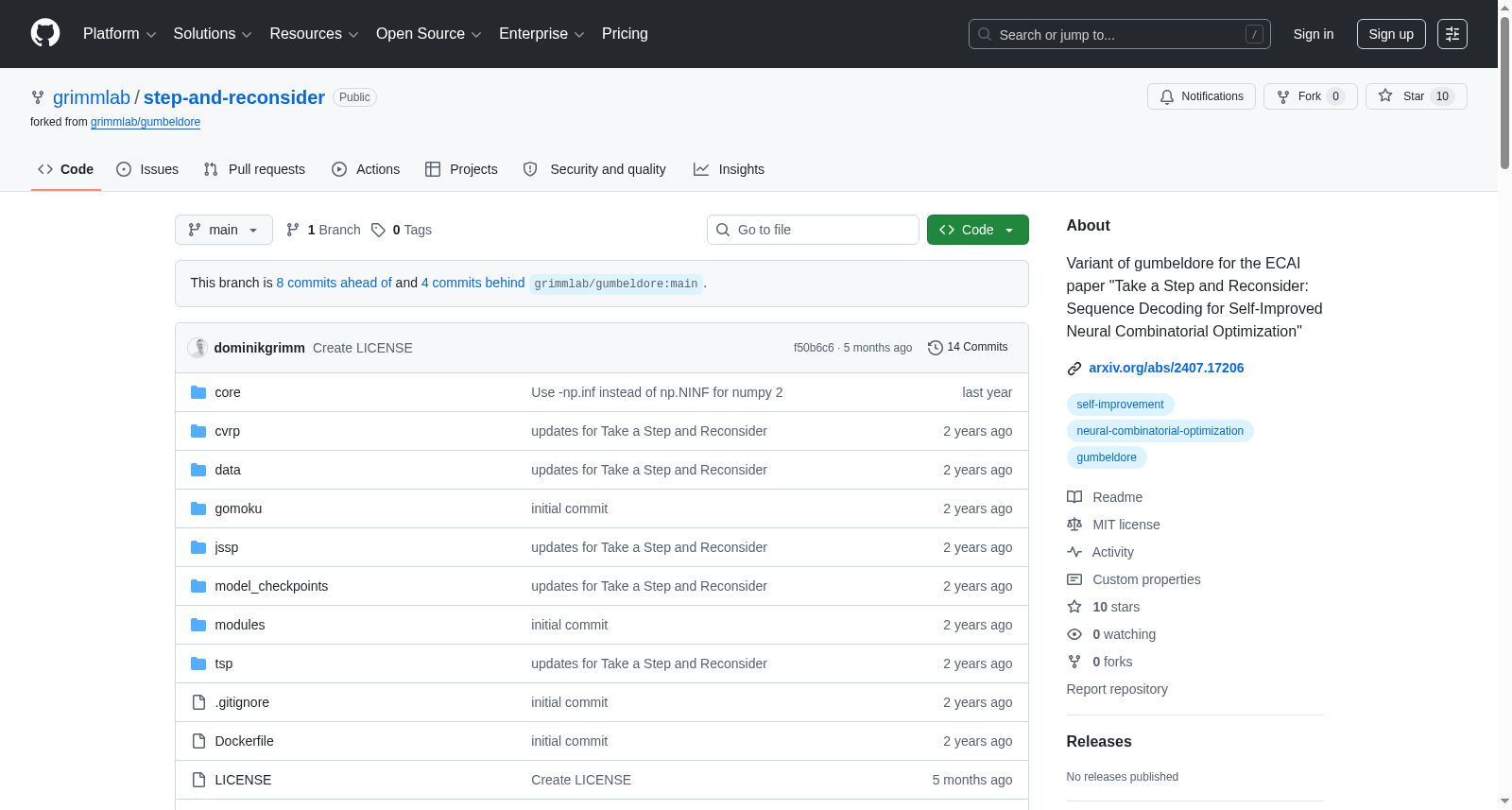The height and width of the screenshot is (810, 1512).
Task: Expand the main branch dropdown
Action: pos(223,230)
